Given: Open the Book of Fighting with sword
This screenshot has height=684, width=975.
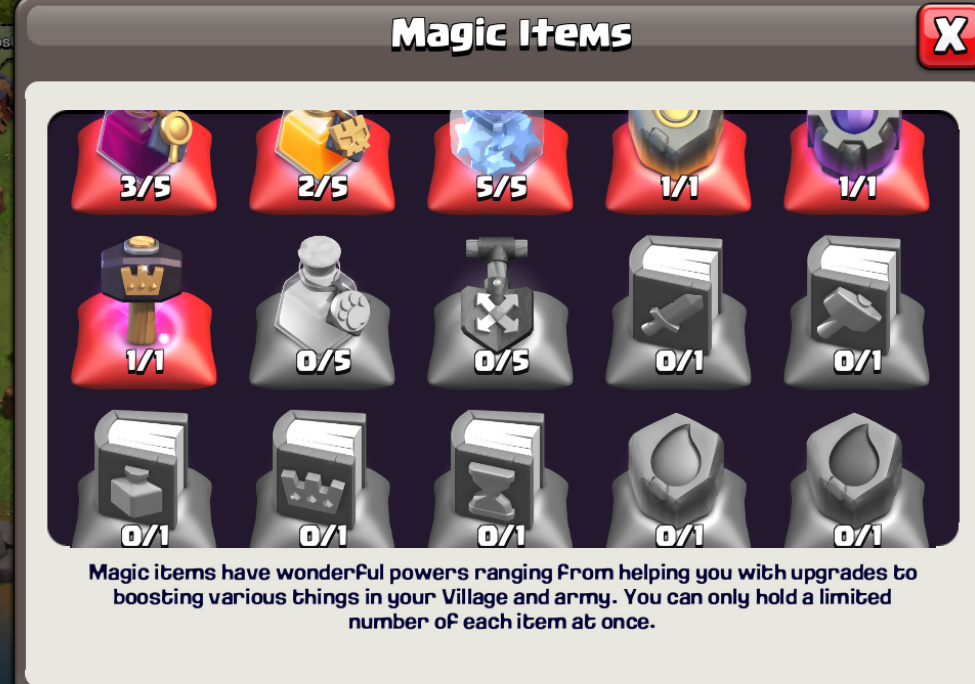Looking at the screenshot, I should (x=678, y=311).
